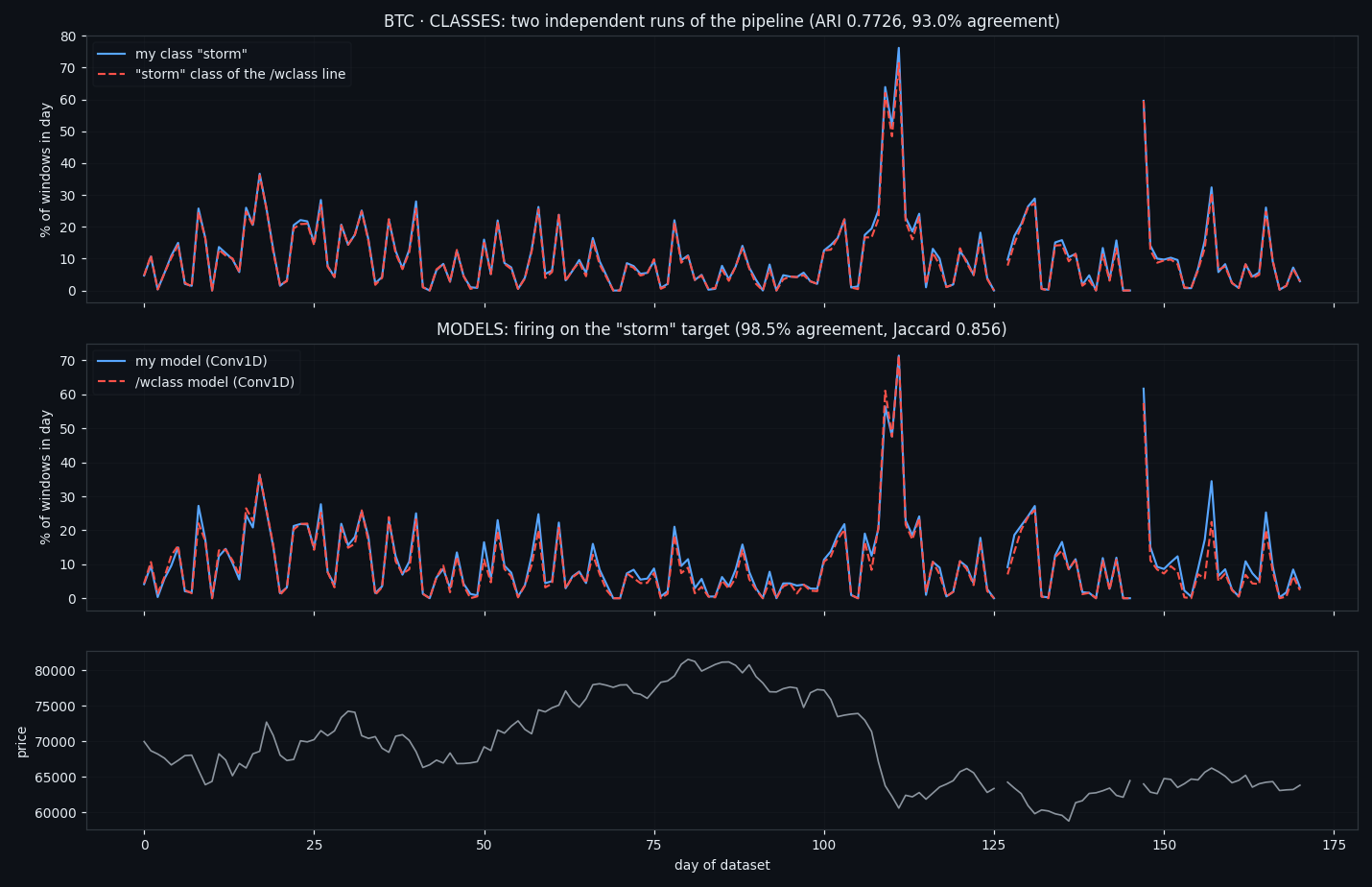Image resolution: width=1372 pixels, height=887 pixels.
Task: Click the y-axis tick label "80"
Action: 67,36
